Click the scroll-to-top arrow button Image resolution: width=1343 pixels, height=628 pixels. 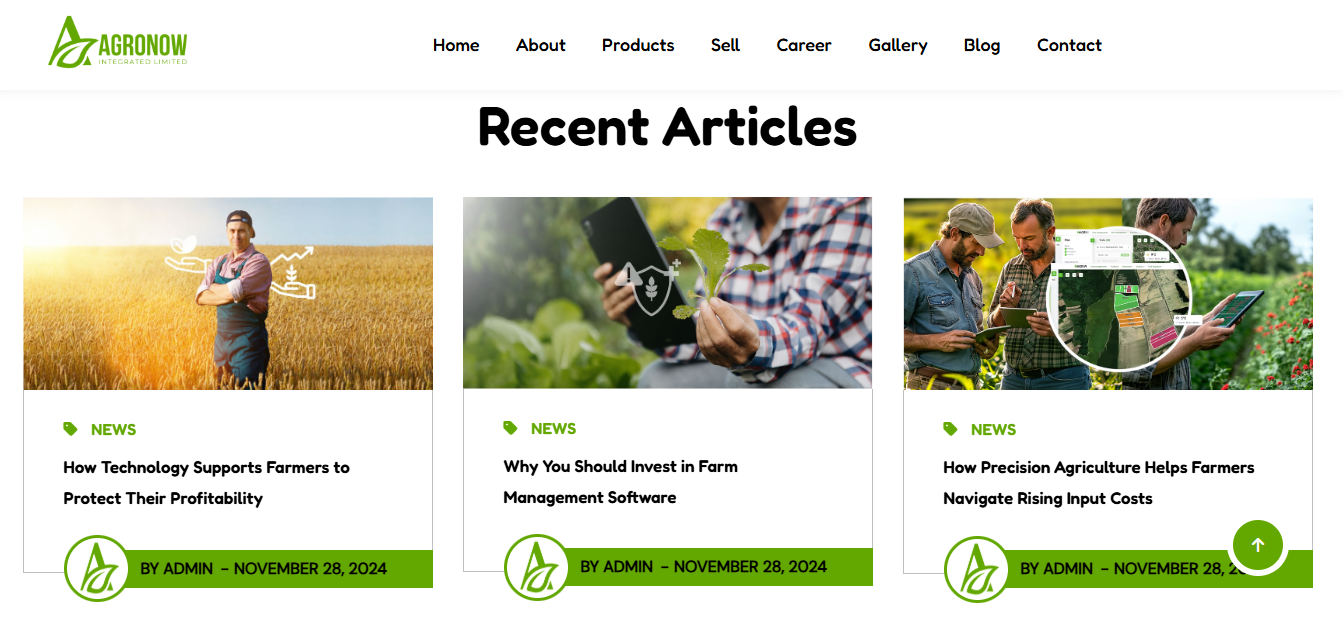coord(1258,545)
